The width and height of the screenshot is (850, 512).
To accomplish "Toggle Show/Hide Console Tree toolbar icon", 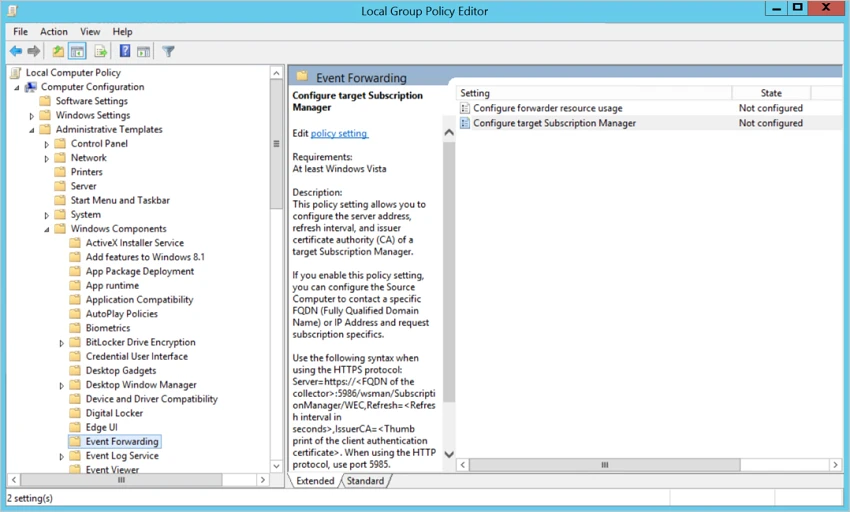I will click(x=77, y=51).
